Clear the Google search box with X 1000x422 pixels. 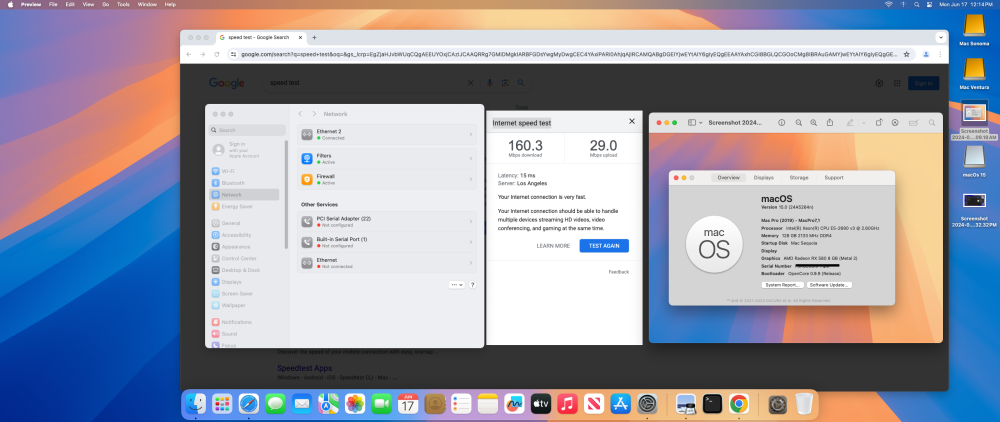click(x=471, y=83)
